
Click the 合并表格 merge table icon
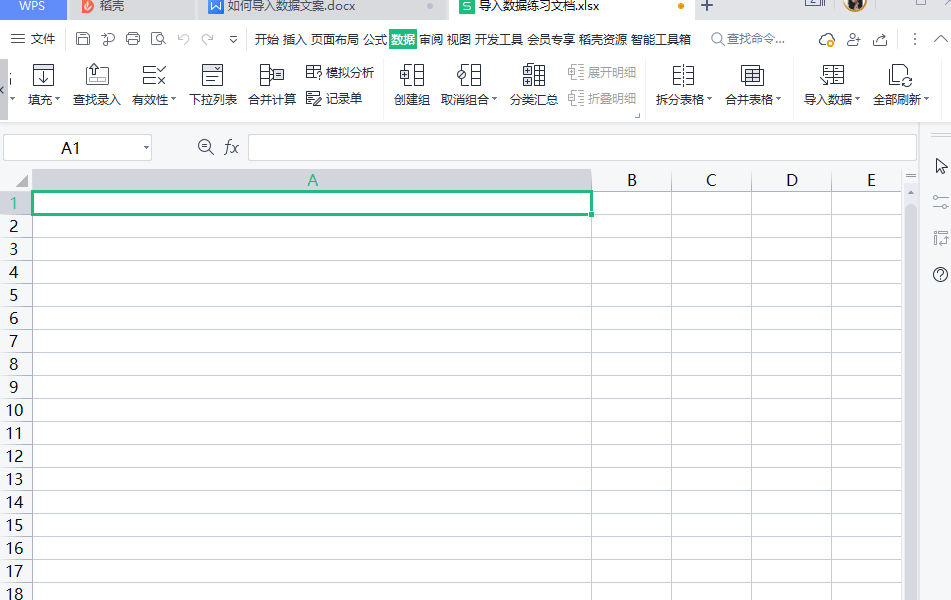click(752, 76)
